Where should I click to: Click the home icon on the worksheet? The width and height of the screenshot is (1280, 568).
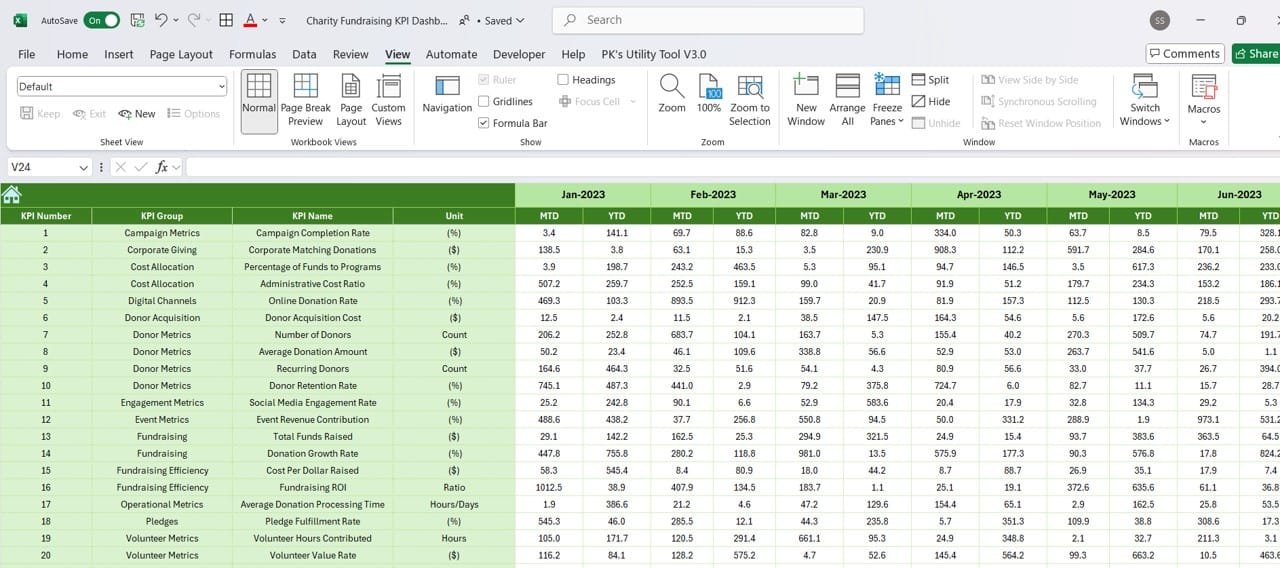tap(11, 194)
